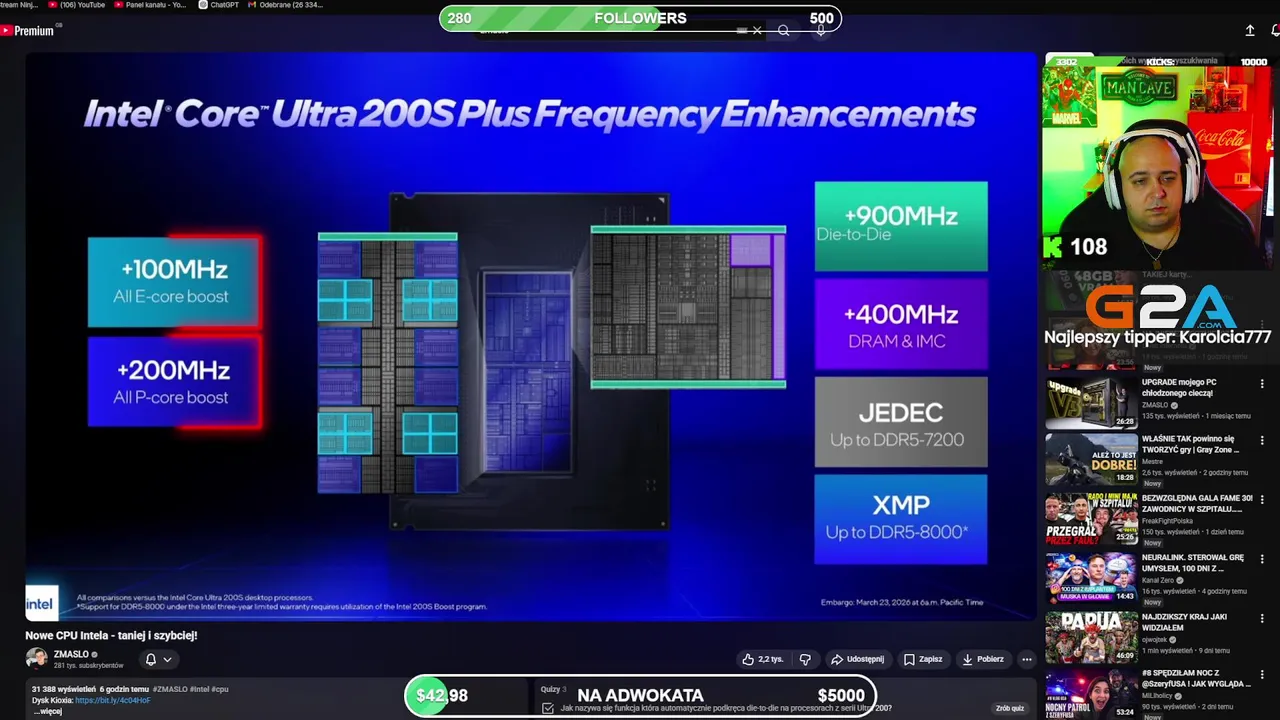Click the G2A.com logo overlay

tap(1161, 307)
